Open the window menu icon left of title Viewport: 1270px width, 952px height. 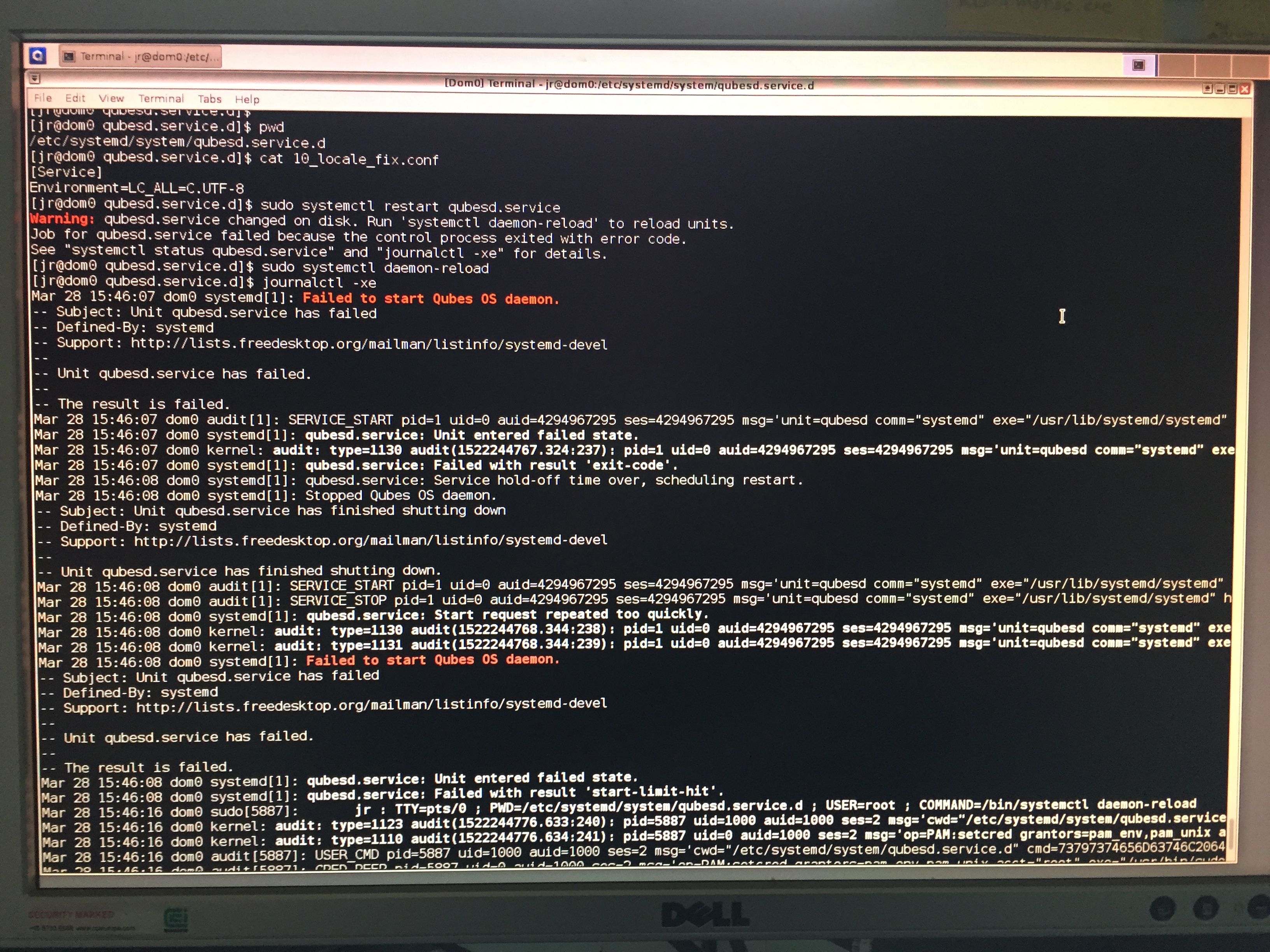[35, 78]
